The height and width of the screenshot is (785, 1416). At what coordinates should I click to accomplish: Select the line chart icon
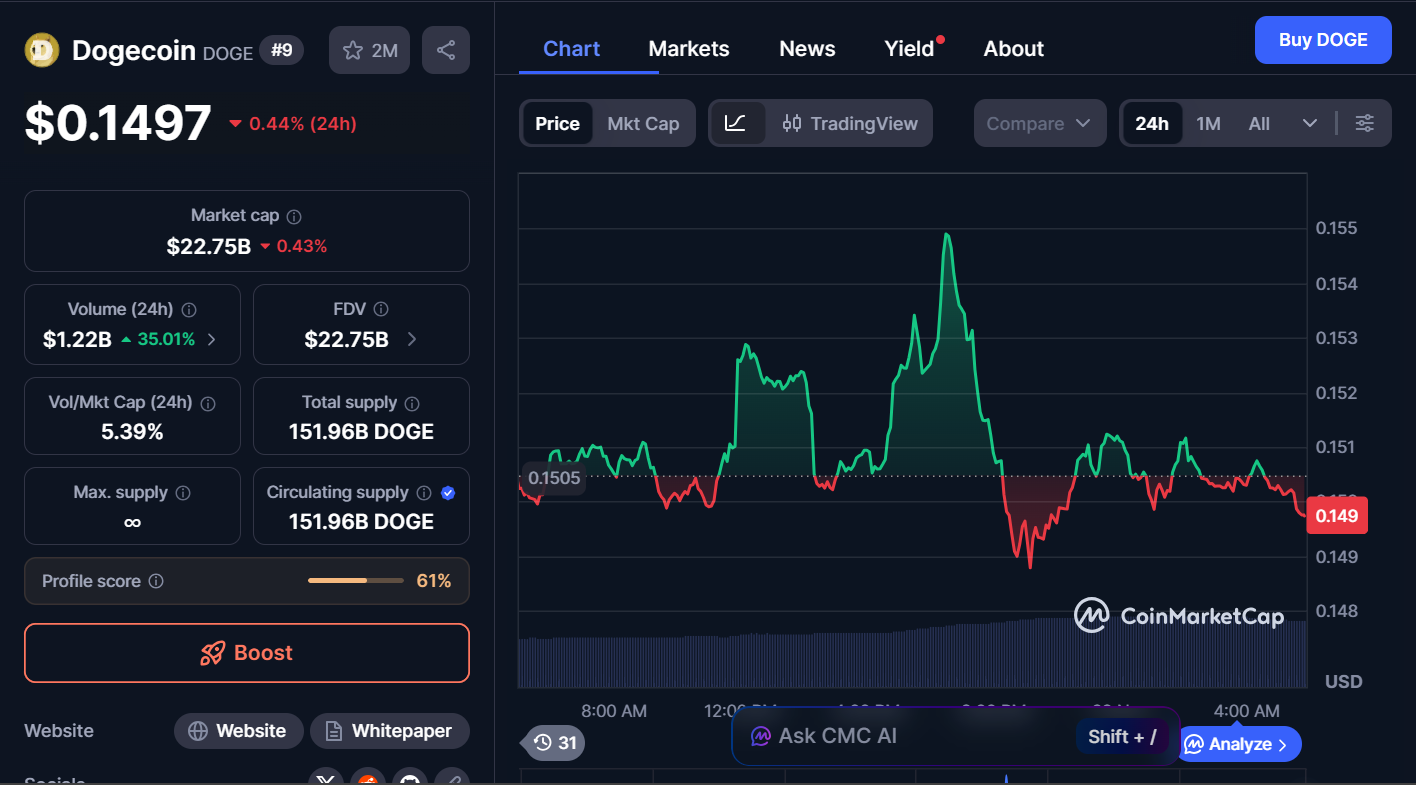(x=737, y=122)
